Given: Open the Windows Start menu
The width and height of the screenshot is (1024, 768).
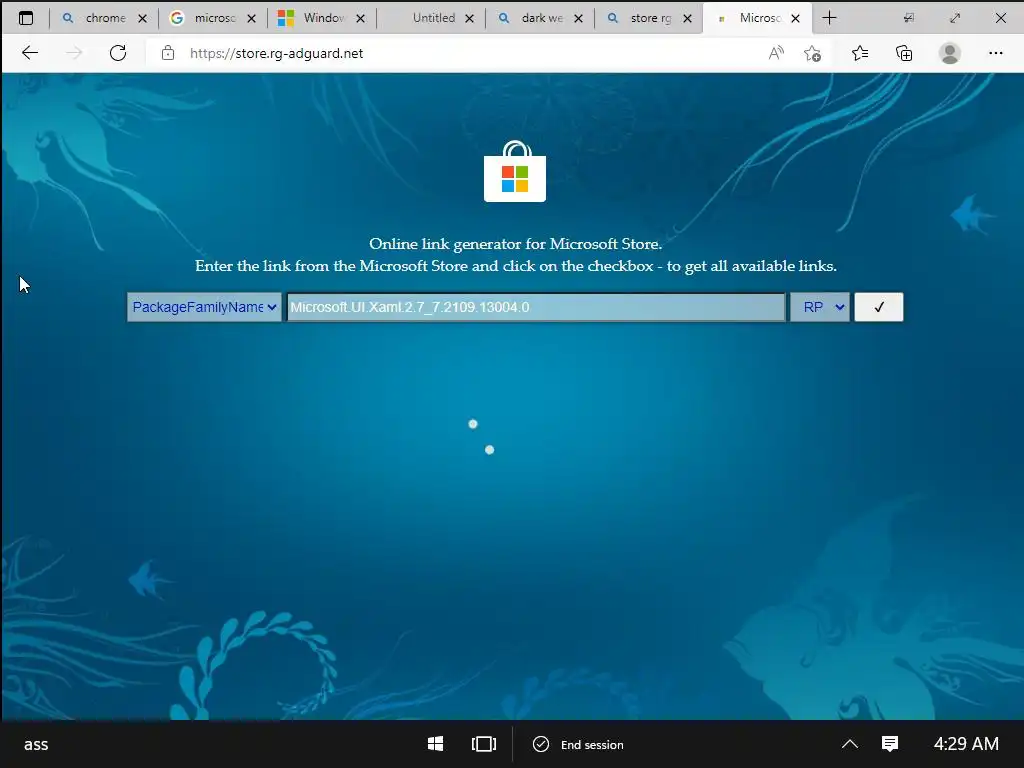Looking at the screenshot, I should point(436,744).
